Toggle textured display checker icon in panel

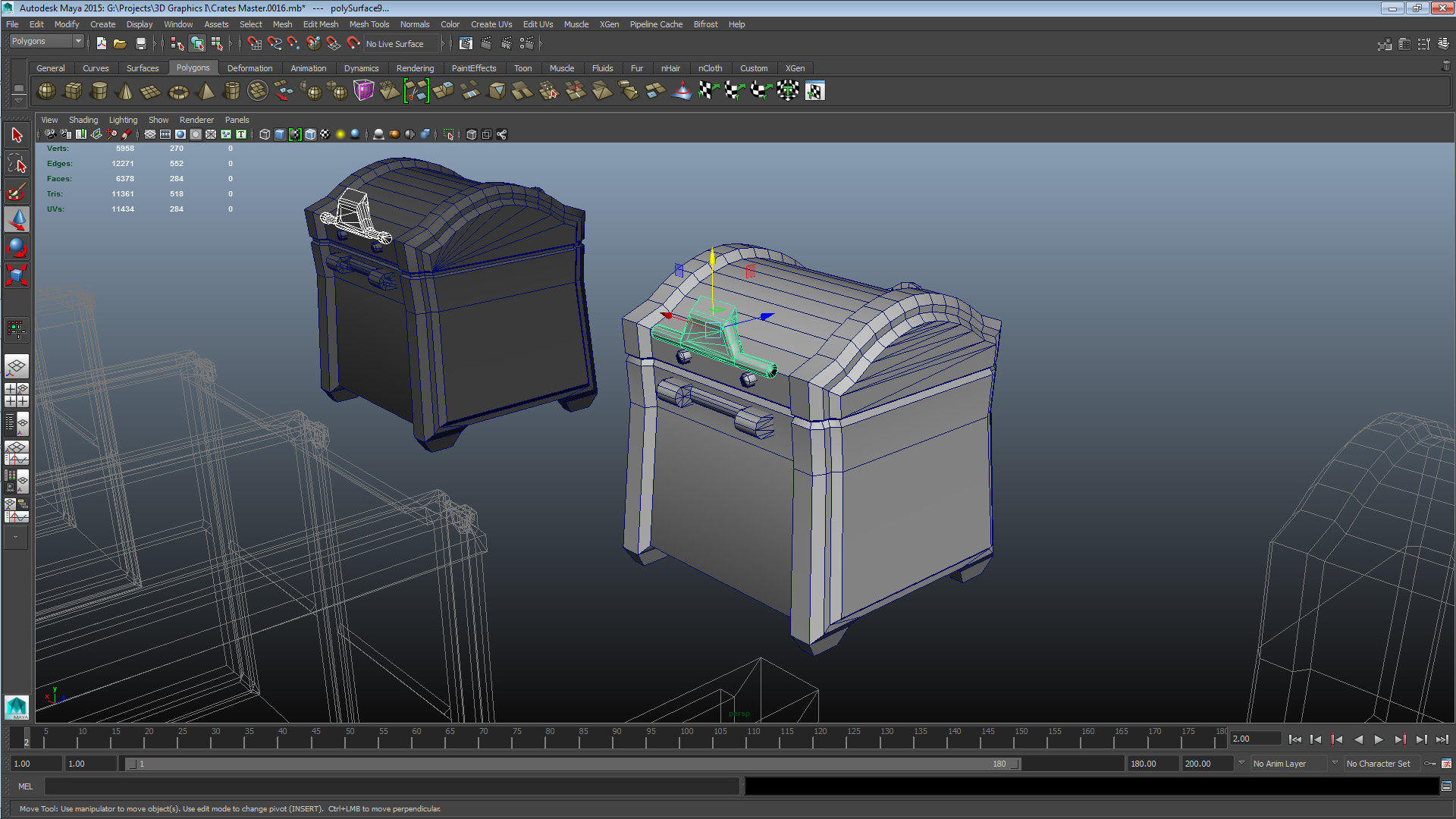point(325,134)
